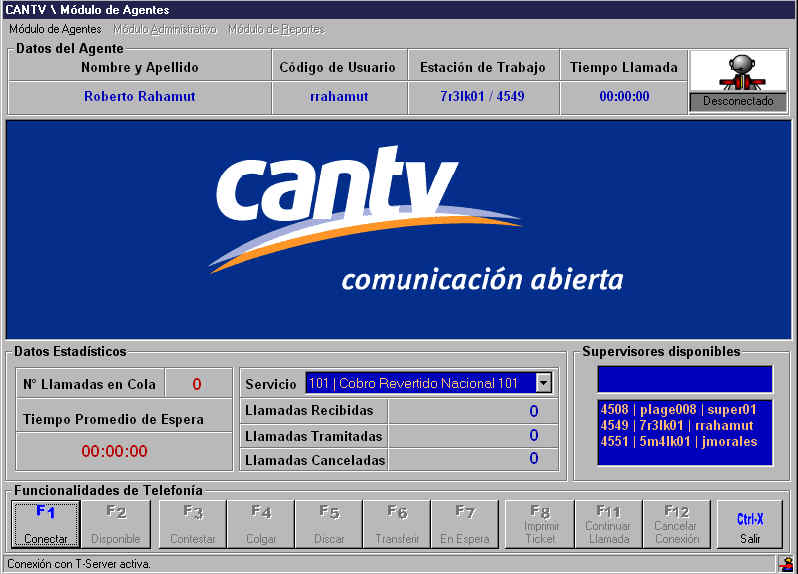Open the Módulo de Agentes menu
Image resolution: width=798 pixels, height=574 pixels.
[x=55, y=30]
